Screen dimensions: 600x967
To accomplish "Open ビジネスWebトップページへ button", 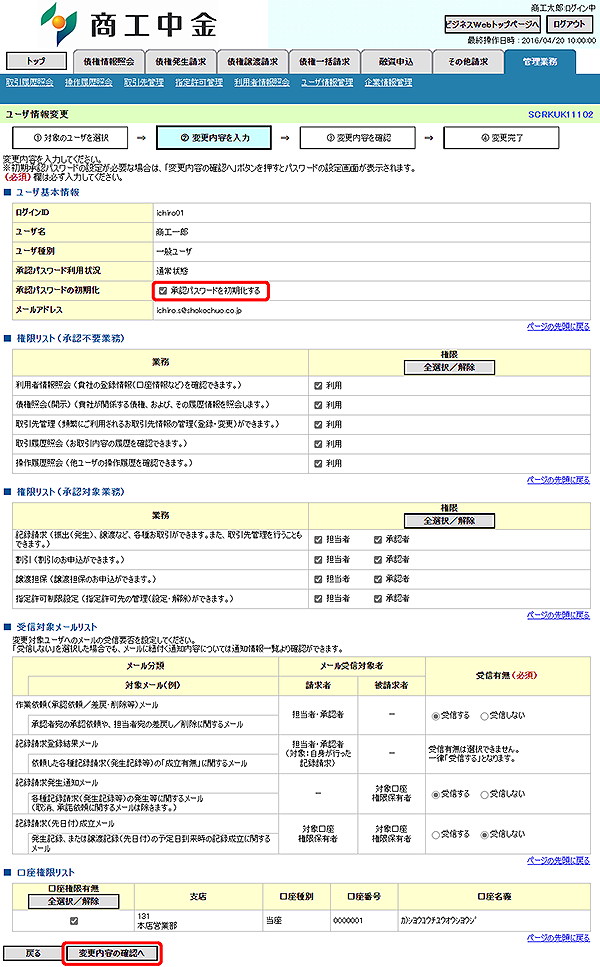I will click(492, 24).
